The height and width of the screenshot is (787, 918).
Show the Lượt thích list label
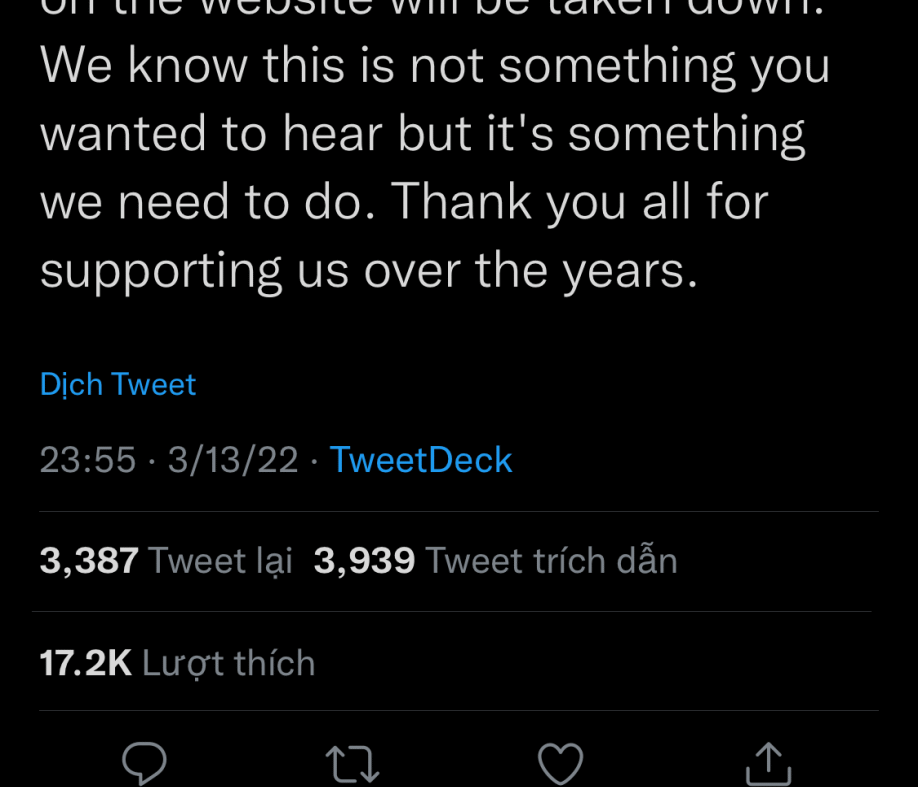click(x=228, y=663)
